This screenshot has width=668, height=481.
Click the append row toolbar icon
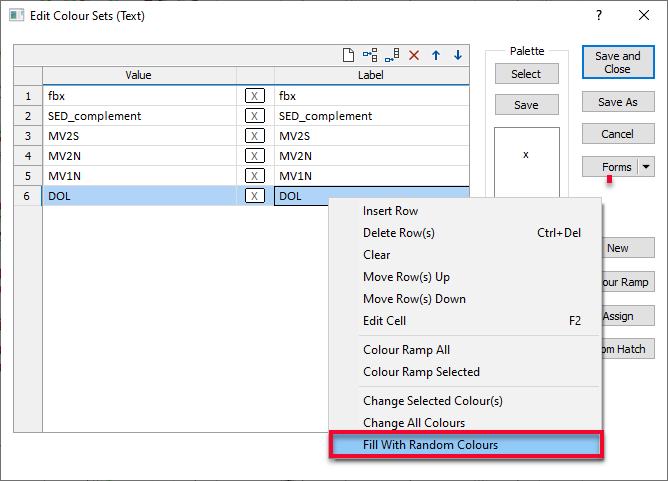392,56
